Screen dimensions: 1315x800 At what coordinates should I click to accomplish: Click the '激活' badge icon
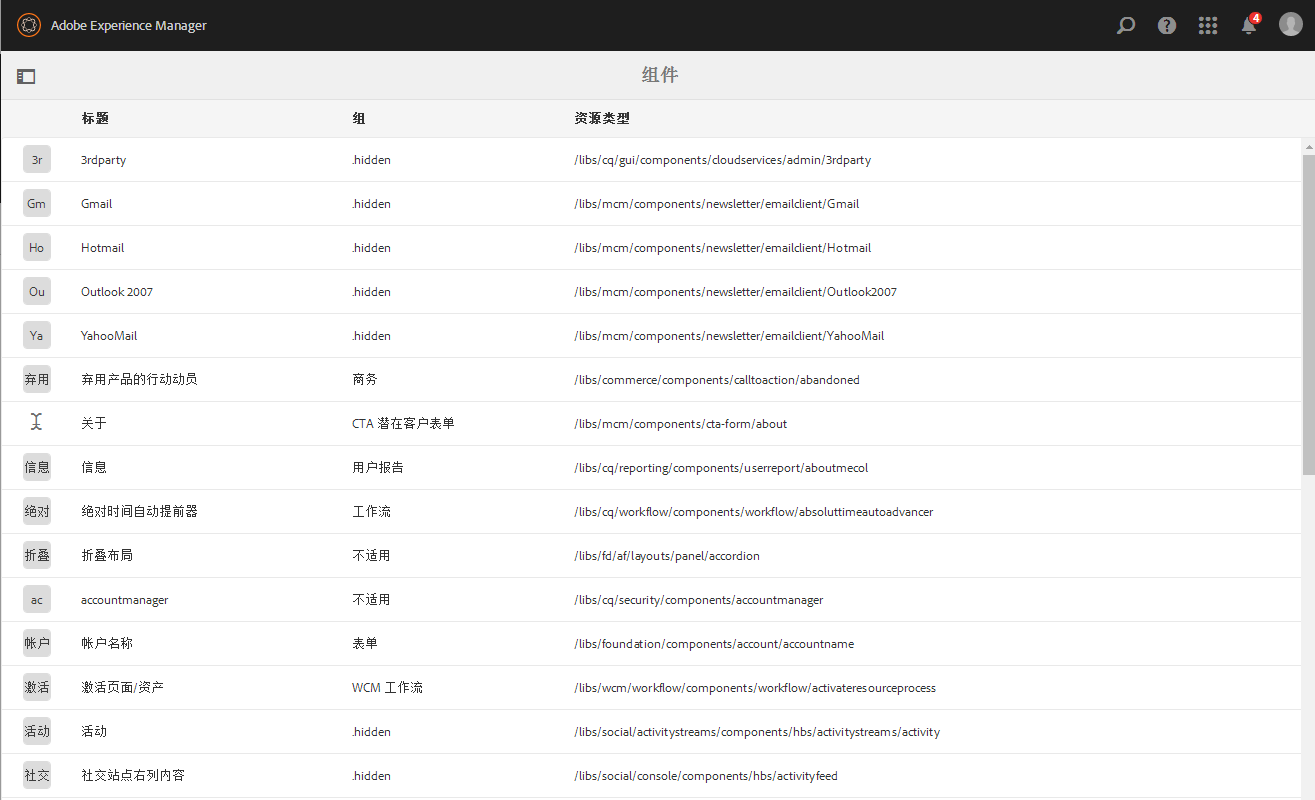(37, 688)
